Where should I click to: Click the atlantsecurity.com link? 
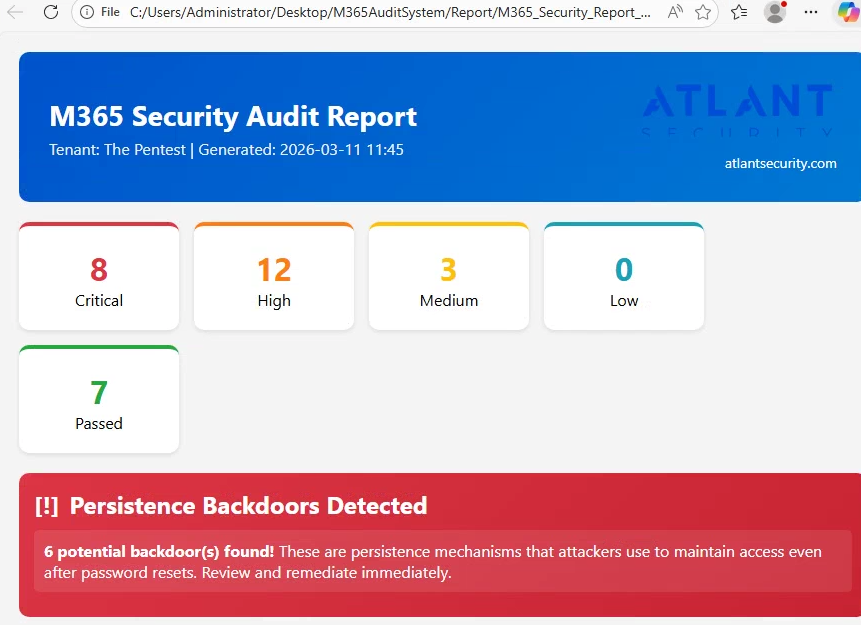pos(780,163)
